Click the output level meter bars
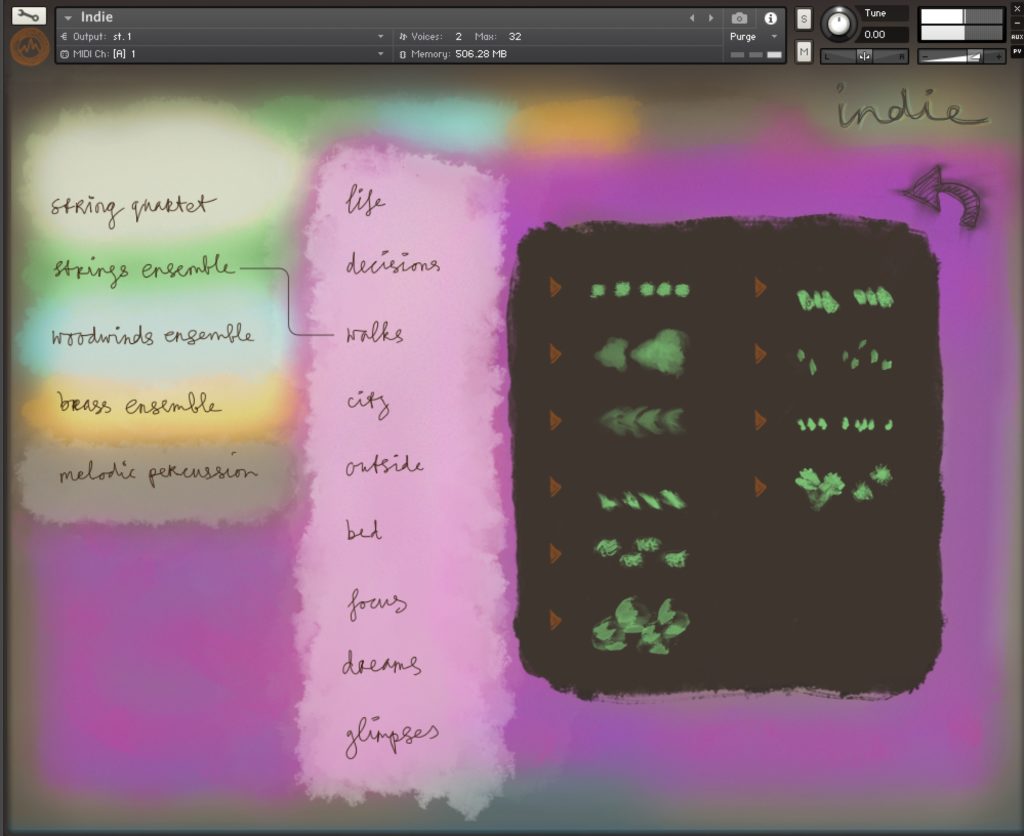The image size is (1024, 836). [961, 24]
